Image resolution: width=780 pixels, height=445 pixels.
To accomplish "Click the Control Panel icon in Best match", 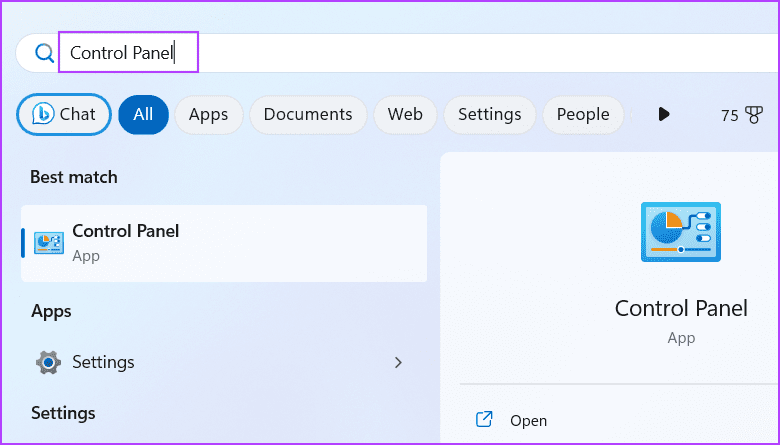I will pos(49,242).
